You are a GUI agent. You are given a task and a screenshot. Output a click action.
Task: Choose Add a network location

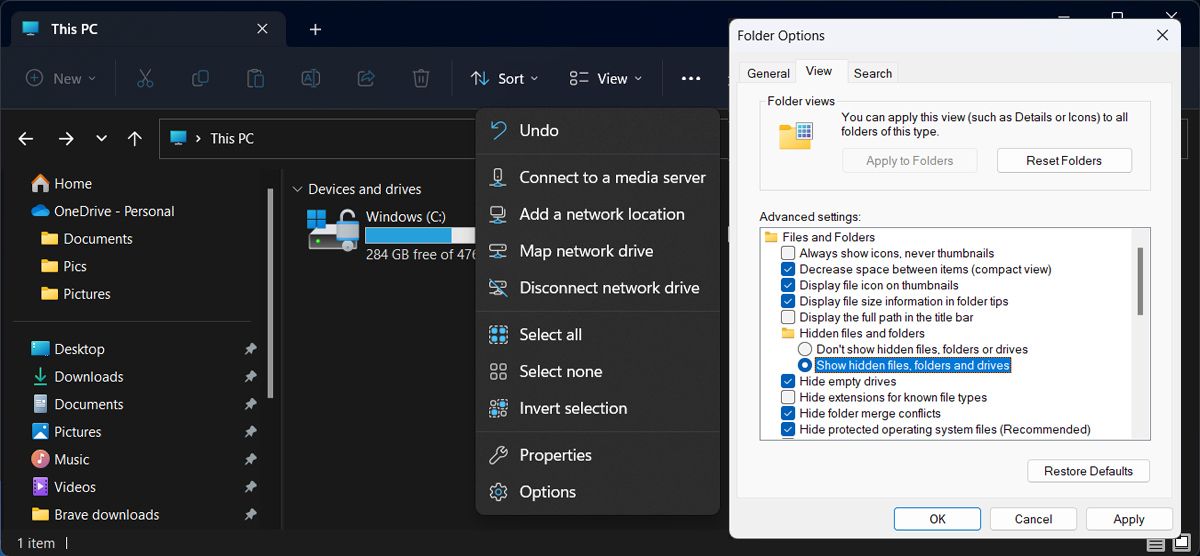point(598,214)
